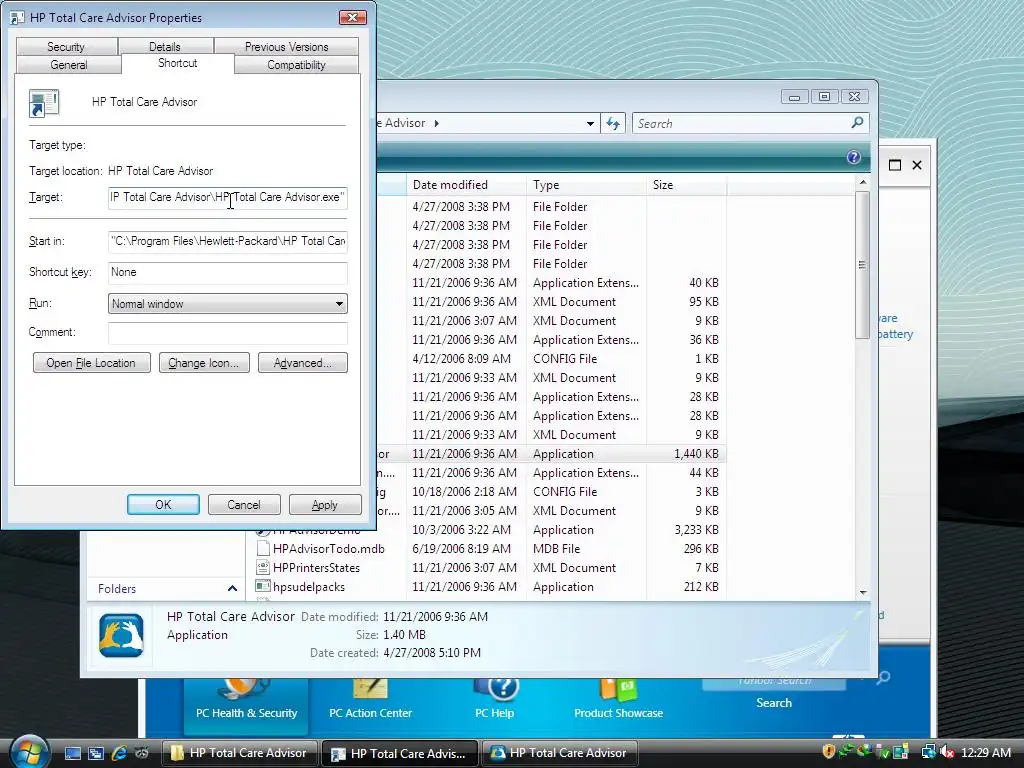Click the taskbar clock showing 12:29 AM

pos(985,753)
